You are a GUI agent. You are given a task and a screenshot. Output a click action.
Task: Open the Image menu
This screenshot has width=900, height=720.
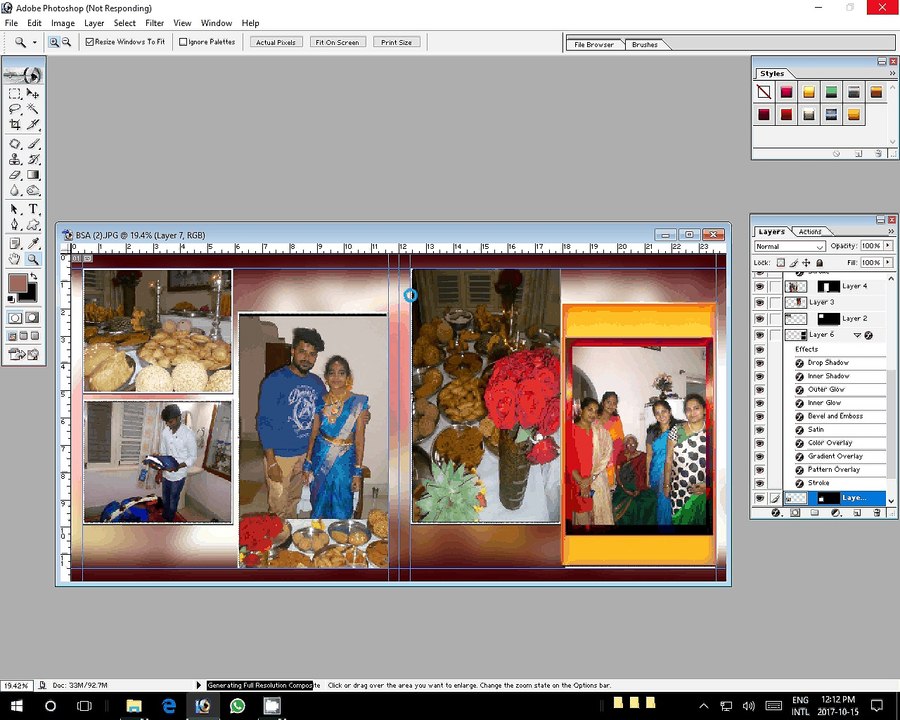pos(63,23)
